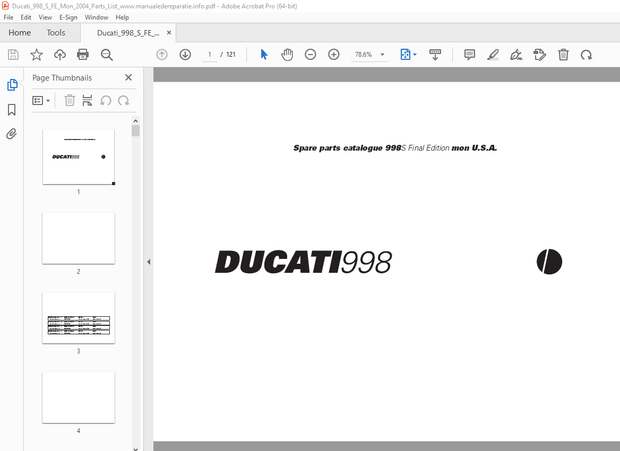This screenshot has width=620, height=451.
Task: Open the zoom level 78.6% dropdown
Action: point(382,55)
